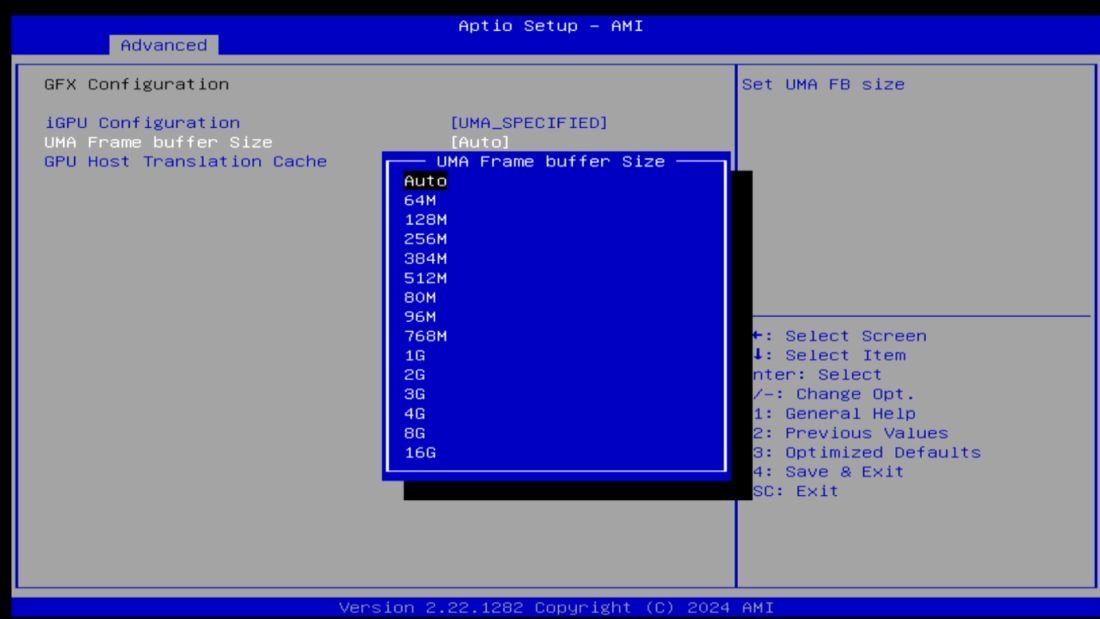Choose 64M frame buffer size
The width and height of the screenshot is (1100, 619).
420,200
